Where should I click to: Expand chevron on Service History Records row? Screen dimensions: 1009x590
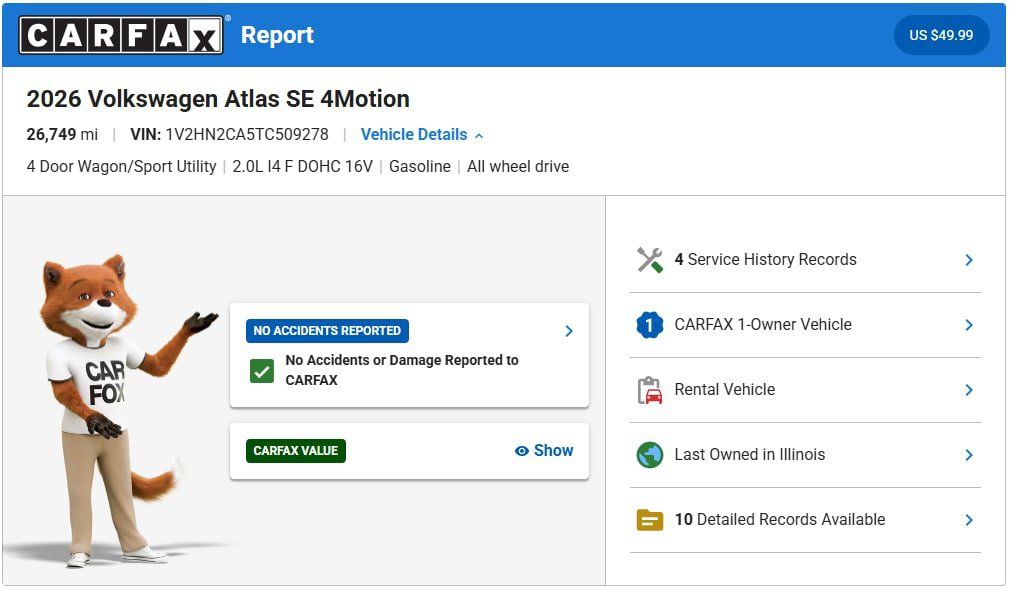click(969, 260)
